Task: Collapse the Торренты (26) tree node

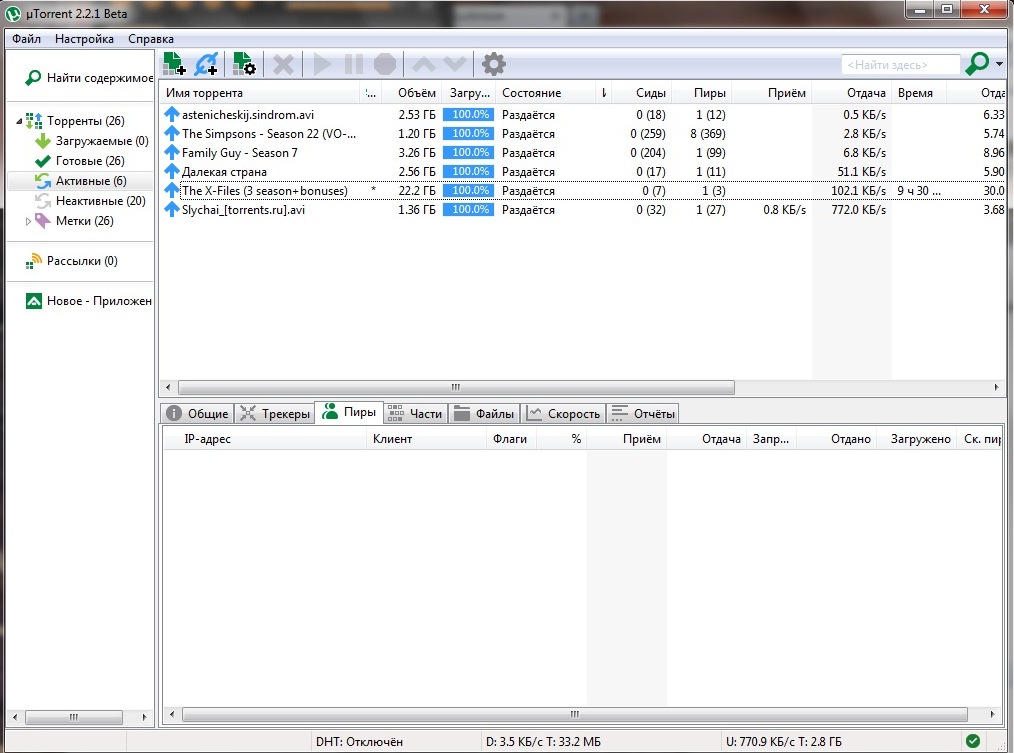Action: [19, 121]
